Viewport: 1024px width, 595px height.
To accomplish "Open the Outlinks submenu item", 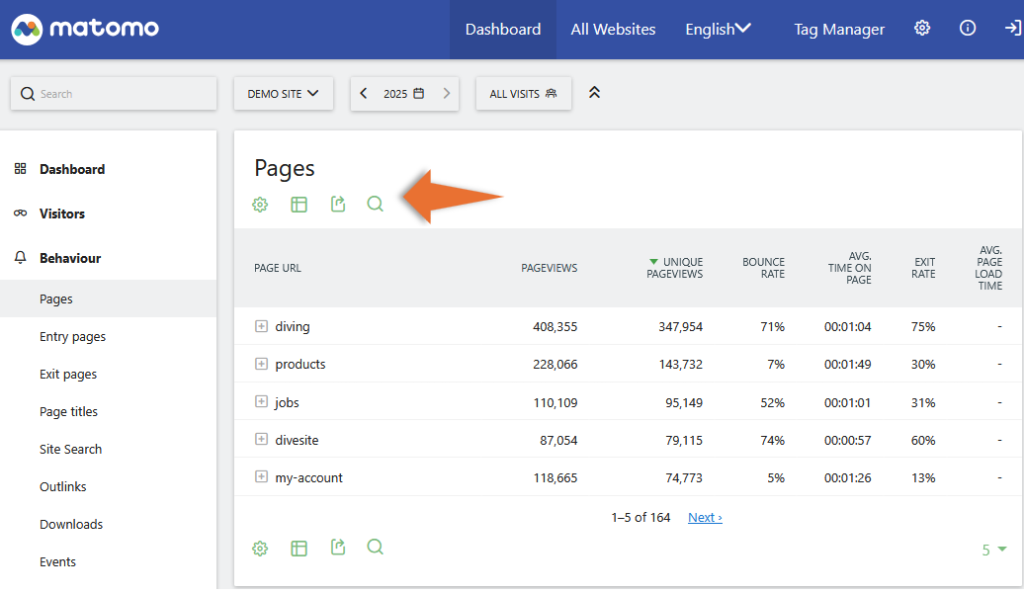I will click(x=63, y=487).
